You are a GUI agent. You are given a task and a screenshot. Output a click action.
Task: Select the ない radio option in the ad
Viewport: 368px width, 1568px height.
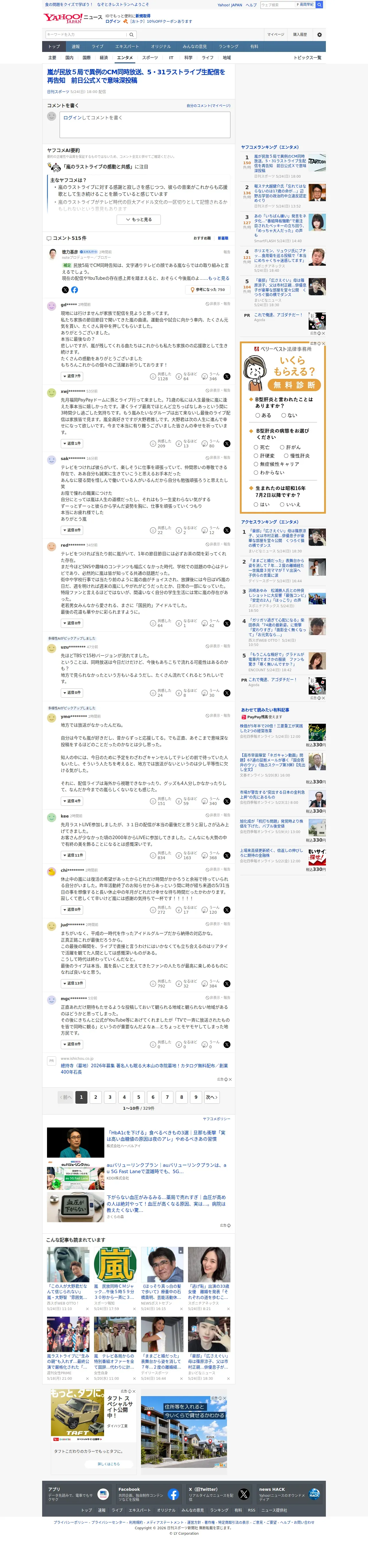283,415
